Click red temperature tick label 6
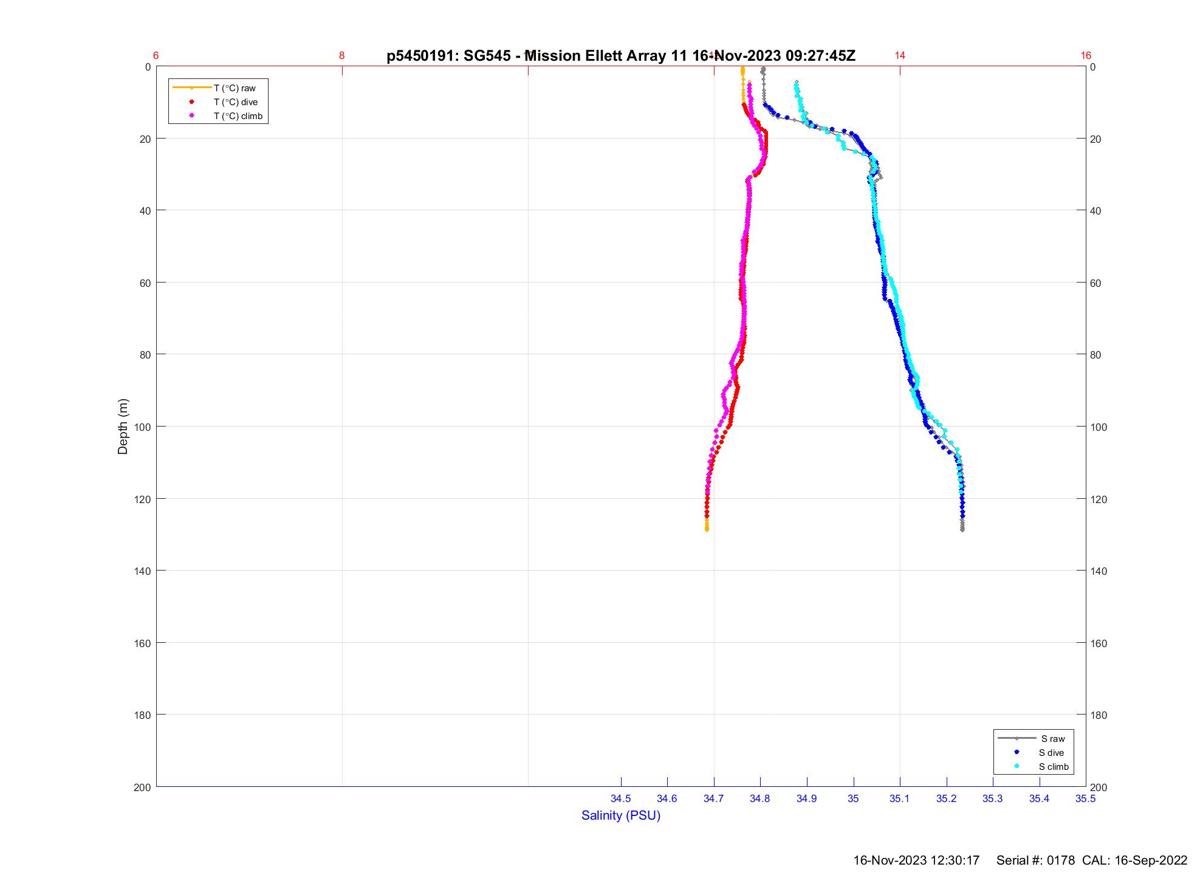Screen dimensions: 1200x885 point(156,56)
